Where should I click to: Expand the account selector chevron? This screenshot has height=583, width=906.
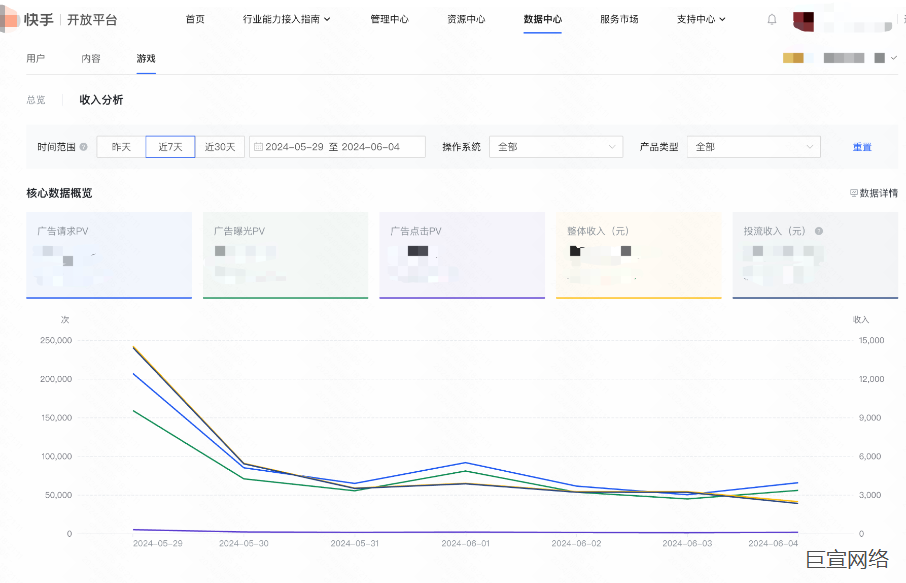[x=894, y=58]
